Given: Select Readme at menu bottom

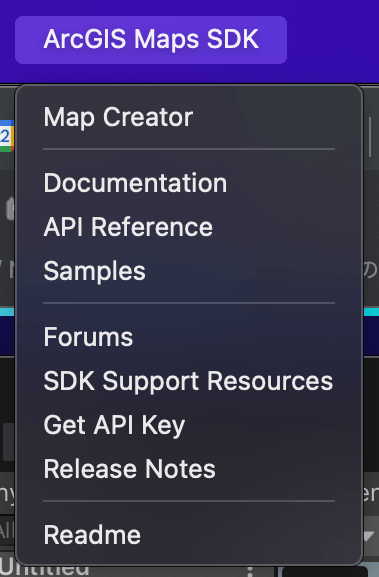Looking at the screenshot, I should (x=189, y=534).
